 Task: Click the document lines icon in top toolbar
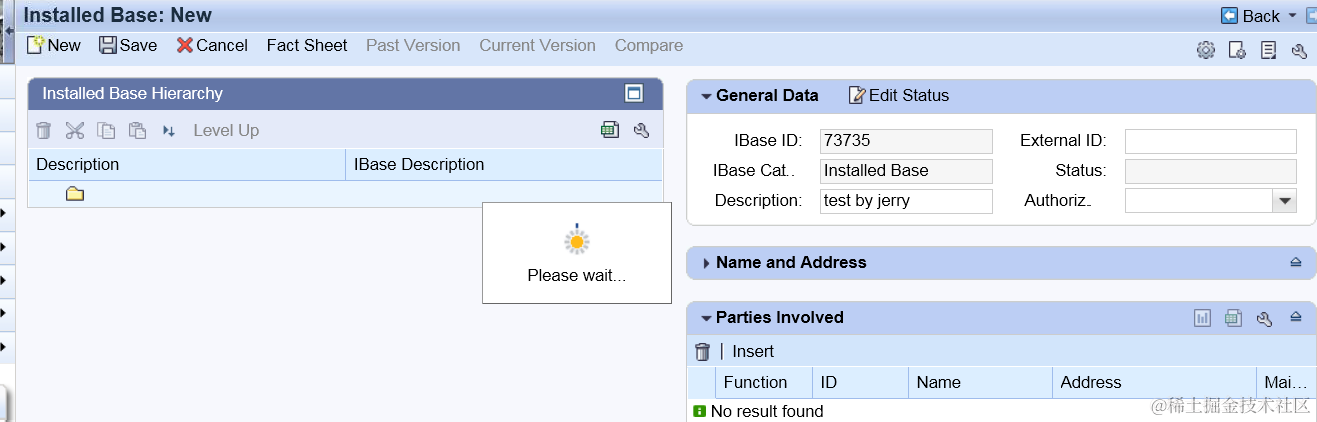(1268, 50)
